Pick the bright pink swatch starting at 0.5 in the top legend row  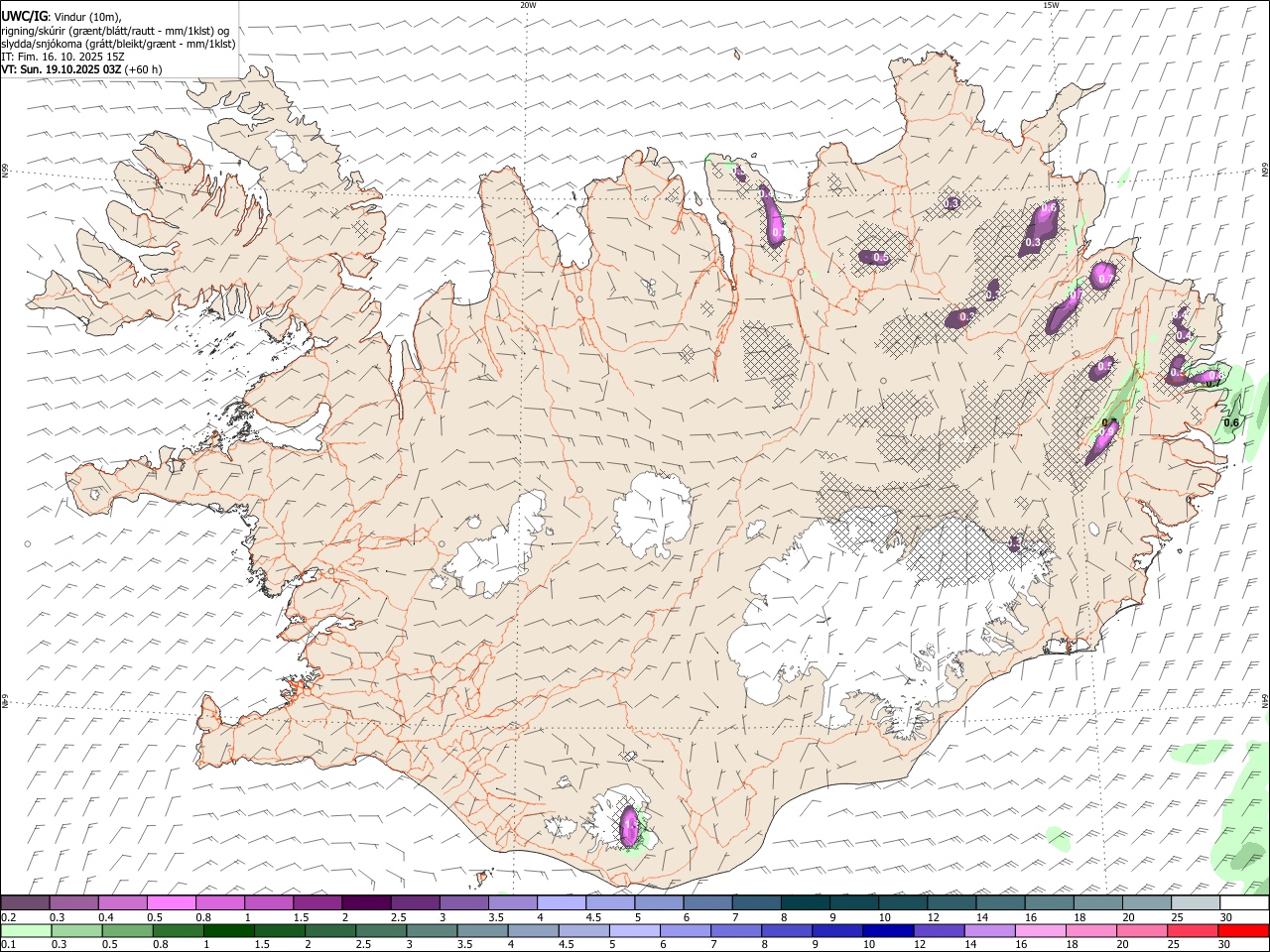(x=171, y=903)
